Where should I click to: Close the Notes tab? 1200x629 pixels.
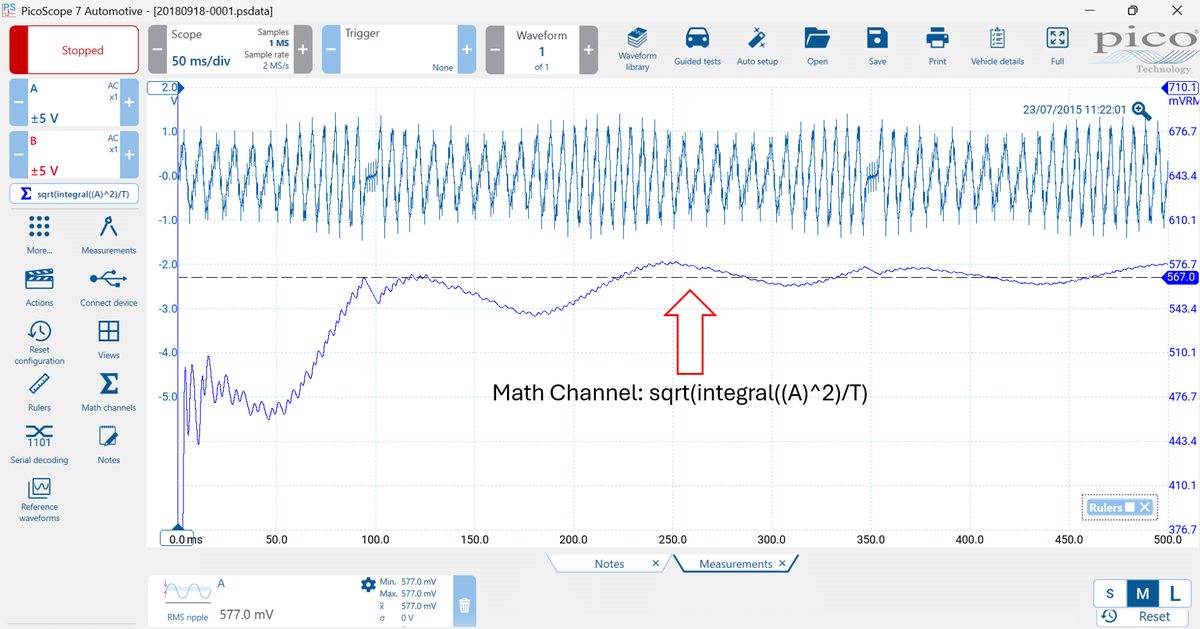[656, 564]
